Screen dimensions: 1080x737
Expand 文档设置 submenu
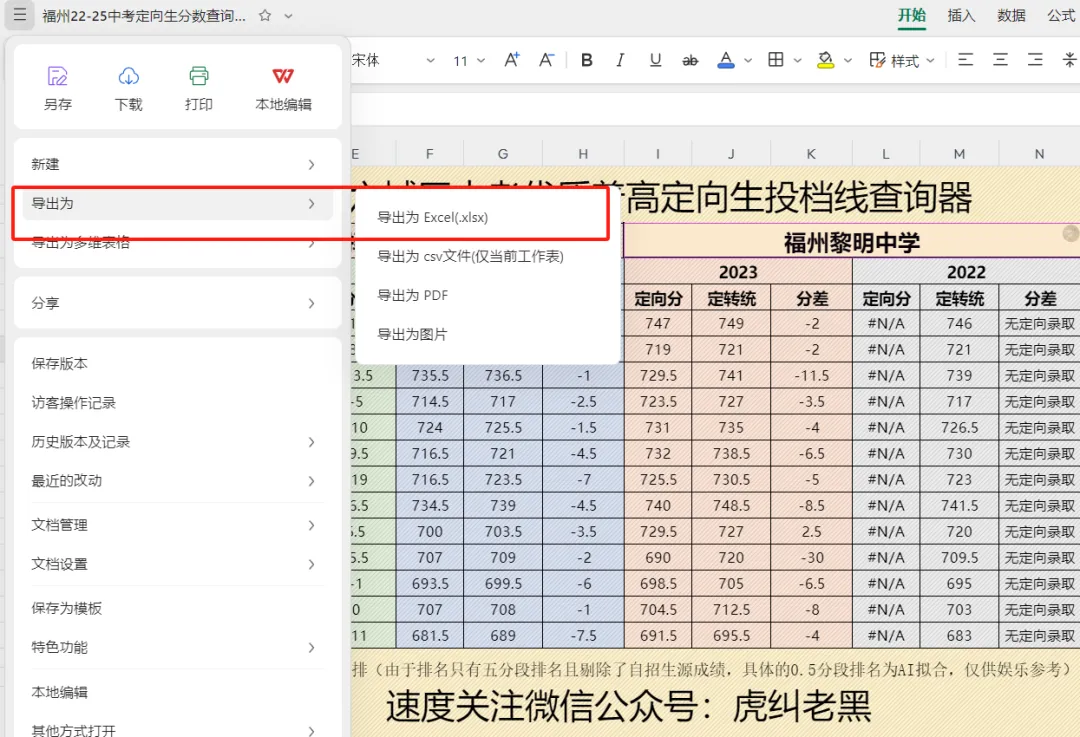pos(177,564)
